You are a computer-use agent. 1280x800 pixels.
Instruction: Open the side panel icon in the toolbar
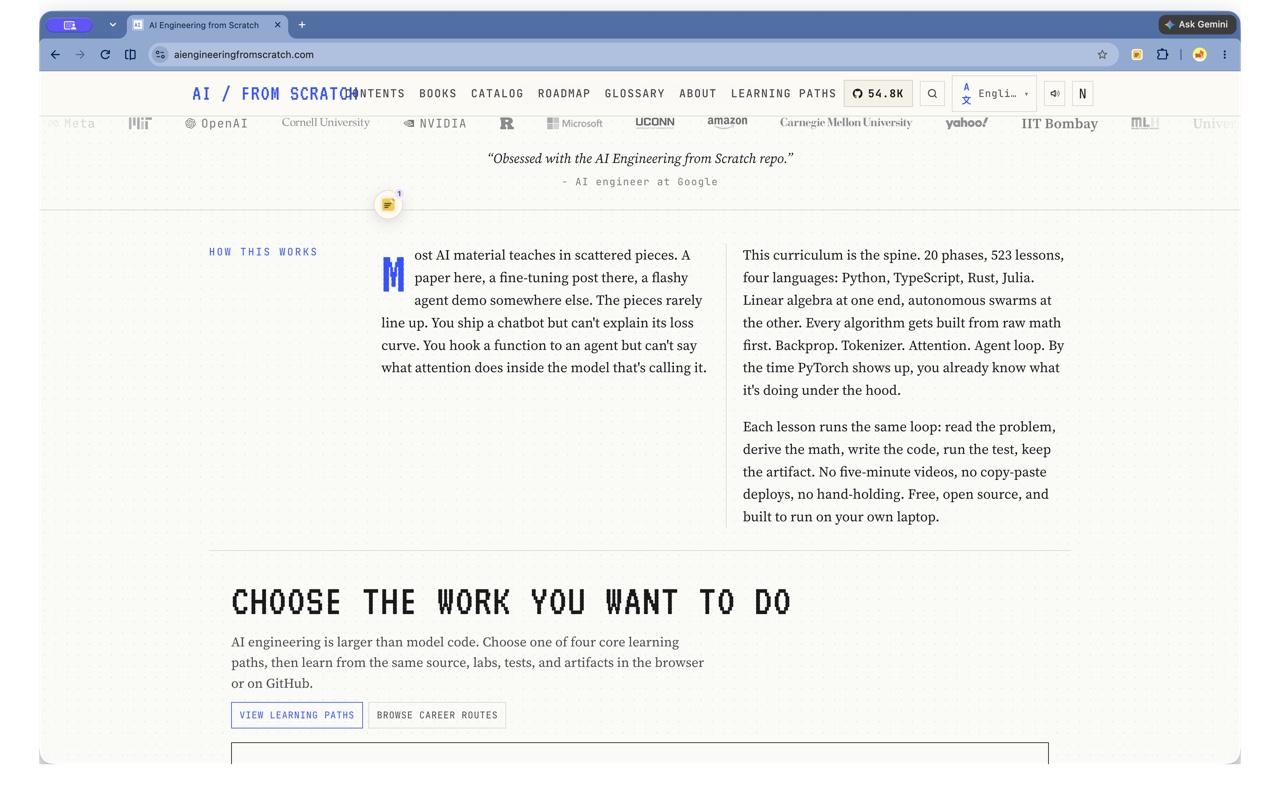click(x=130, y=55)
